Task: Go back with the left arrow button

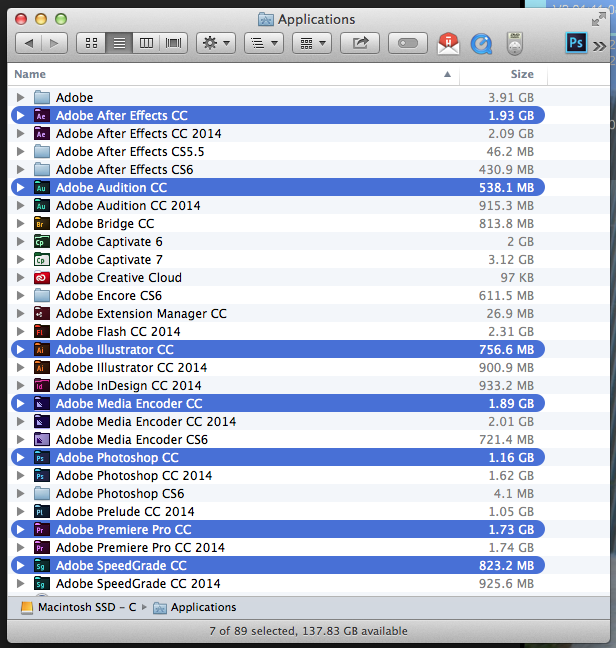Action: 29,43
